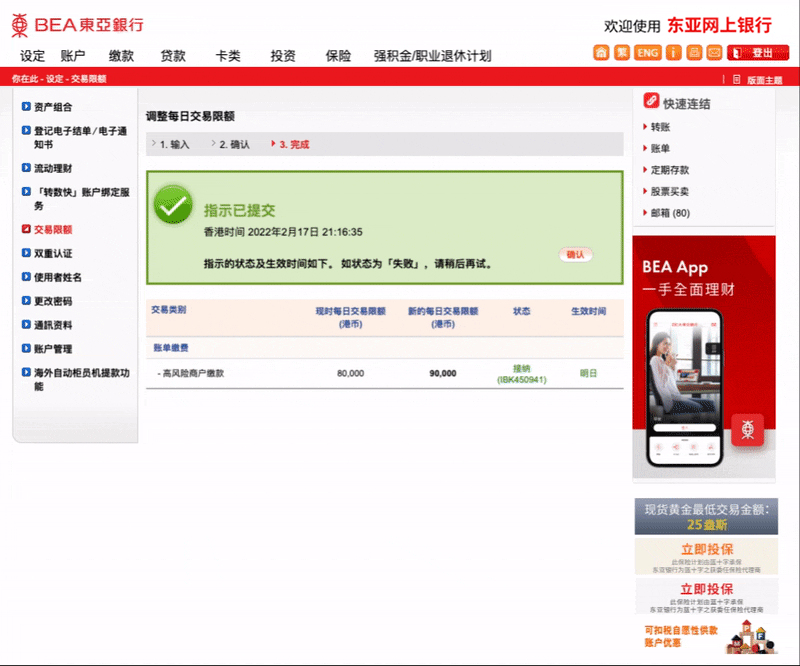Open the 现货黄金最低交易金额 banner
800x666 pixels.
coord(706,516)
